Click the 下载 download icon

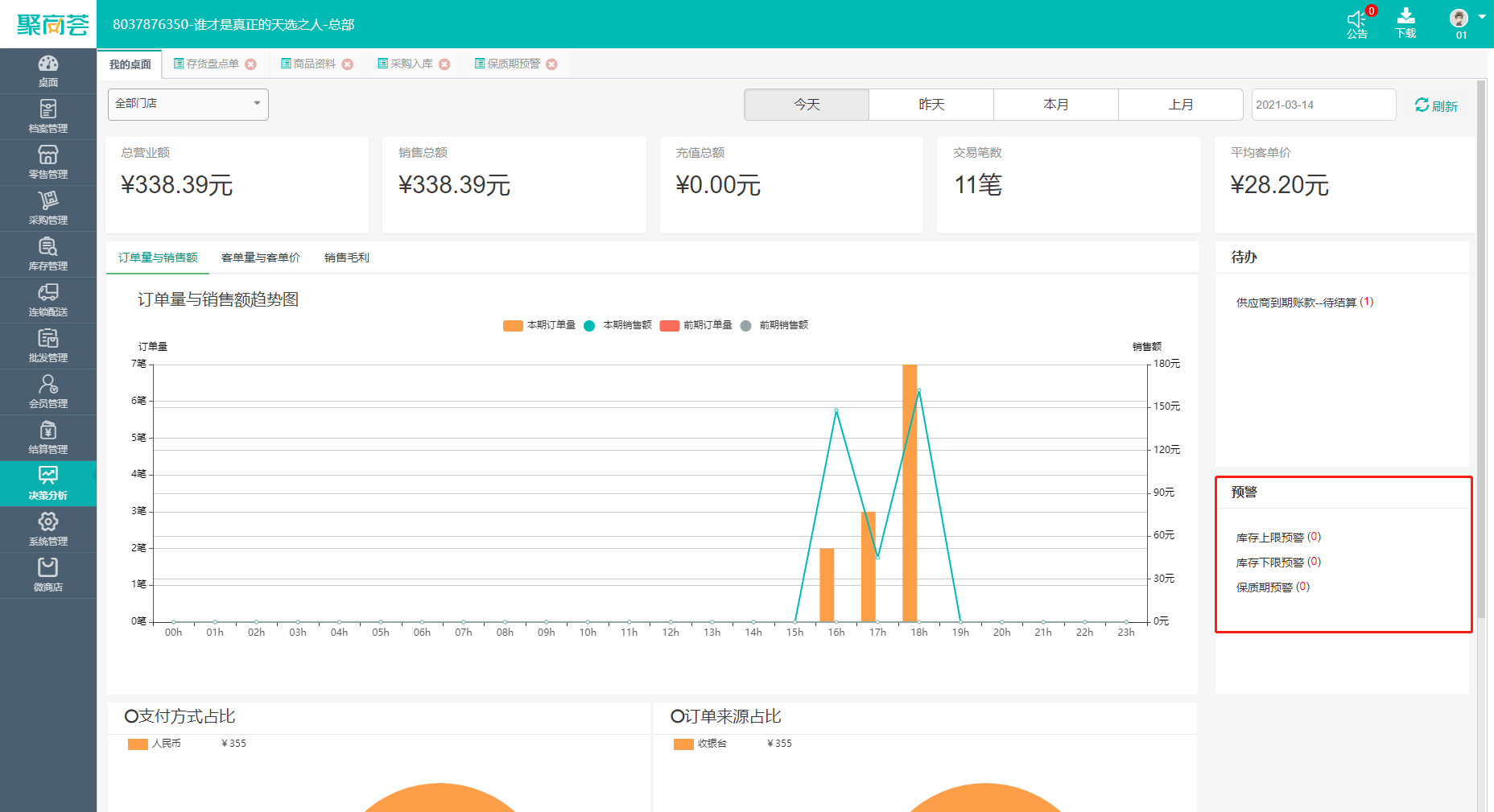tap(1406, 23)
